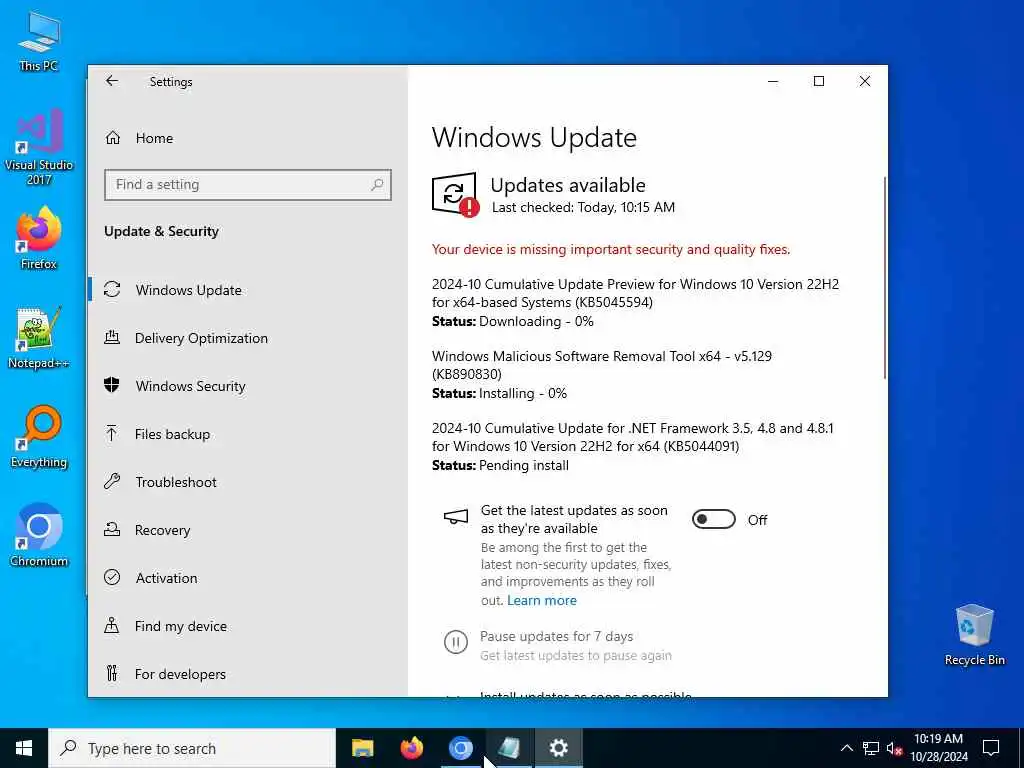Open Chromium from the taskbar
The height and width of the screenshot is (768, 1024).
(x=460, y=748)
